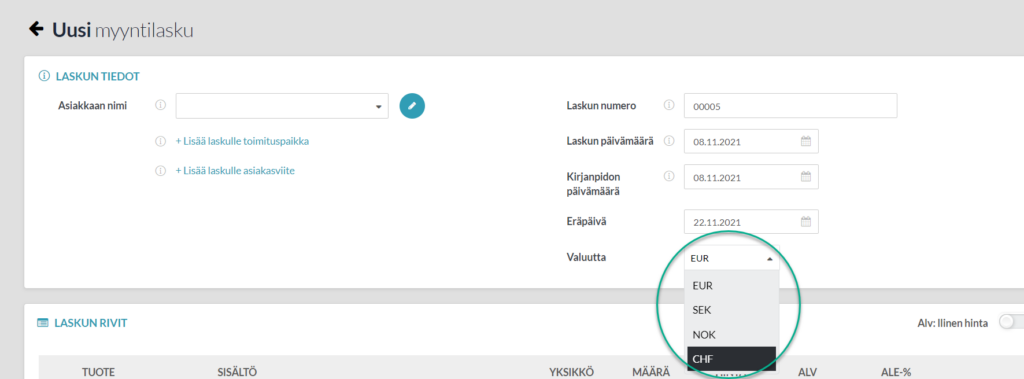This screenshot has width=1024, height=379.
Task: Click + Lisää laskulle toimituspaikka link
Action: click(242, 141)
